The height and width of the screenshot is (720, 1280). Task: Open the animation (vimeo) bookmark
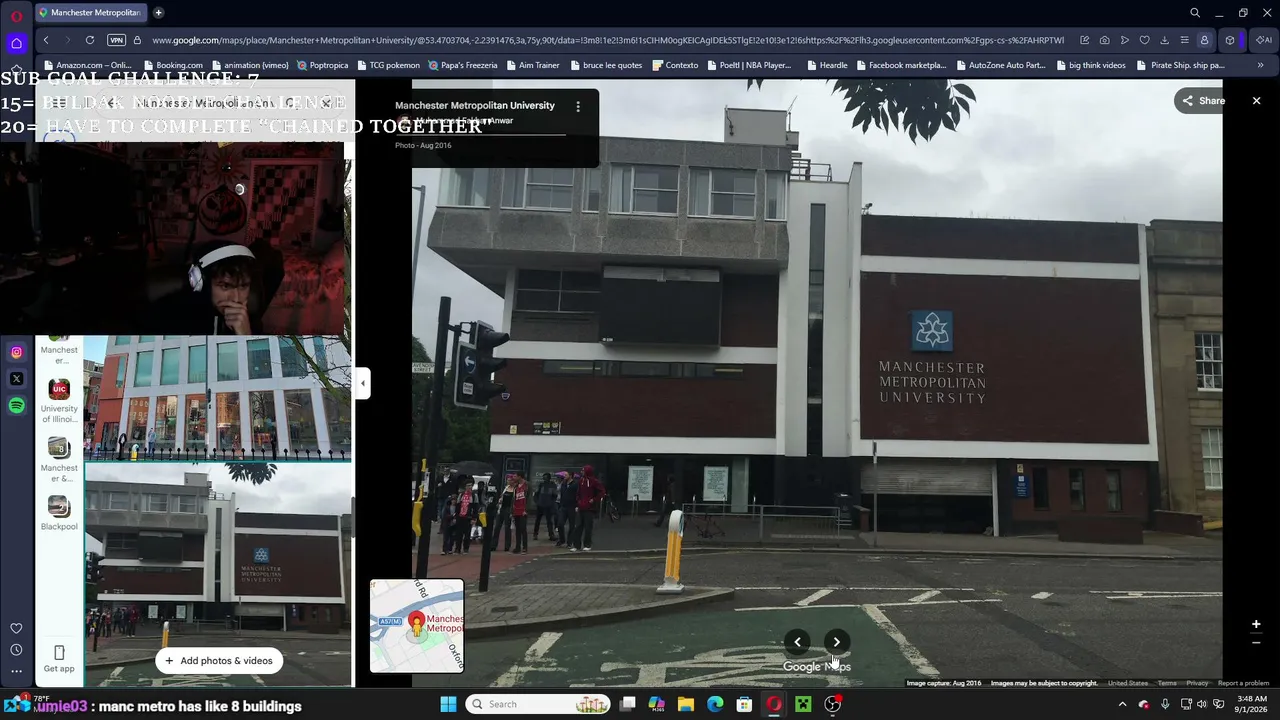click(250, 65)
